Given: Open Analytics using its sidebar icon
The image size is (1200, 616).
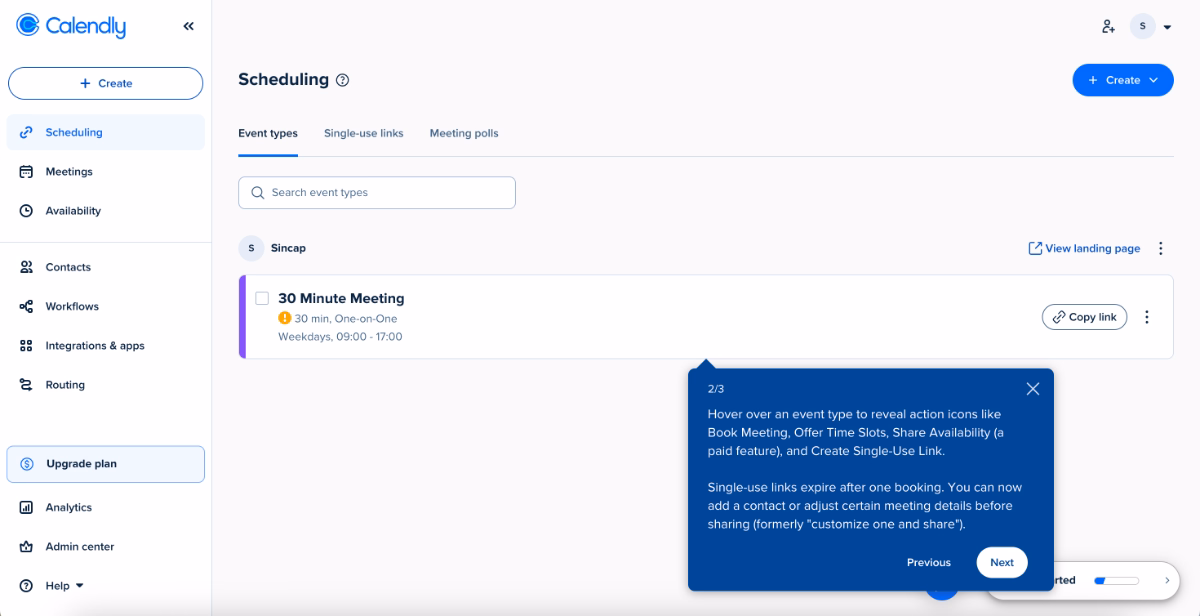Looking at the screenshot, I should pos(24,507).
